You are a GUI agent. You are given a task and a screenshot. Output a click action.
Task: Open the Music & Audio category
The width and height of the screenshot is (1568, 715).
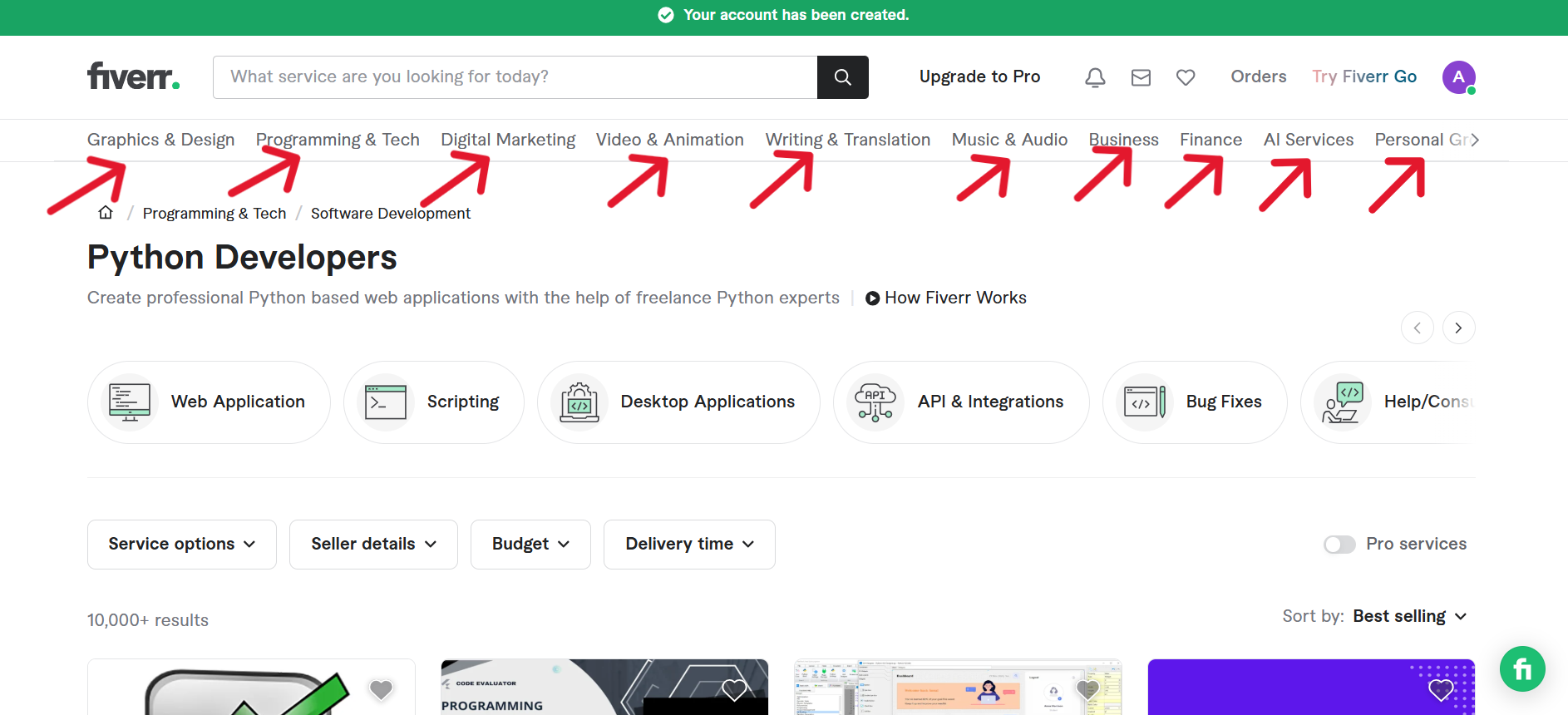(x=1009, y=140)
